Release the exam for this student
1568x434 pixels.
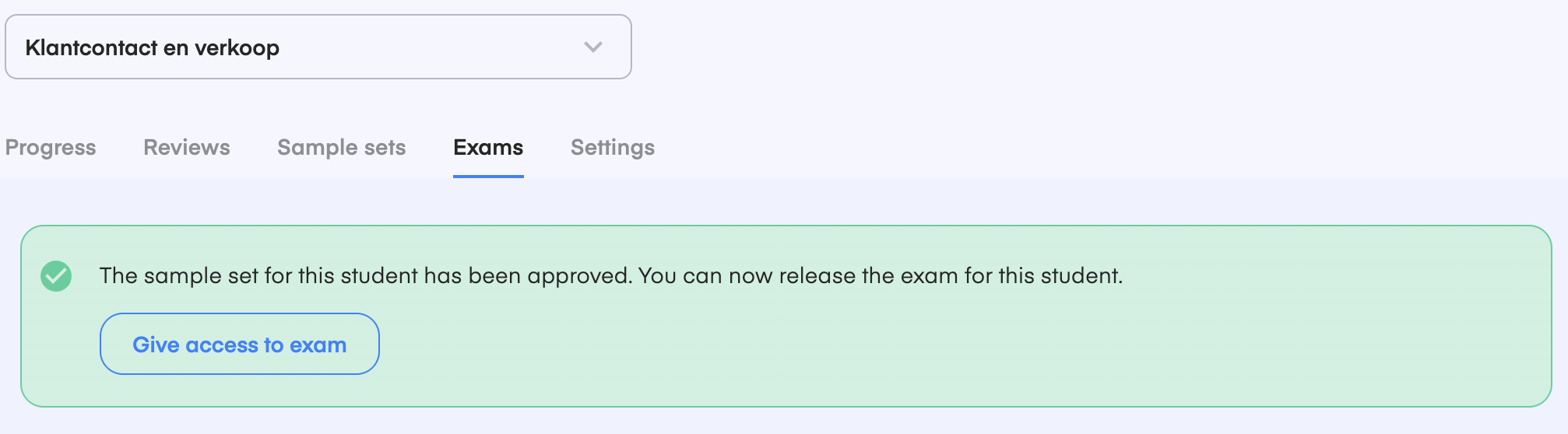pyautogui.click(x=240, y=344)
